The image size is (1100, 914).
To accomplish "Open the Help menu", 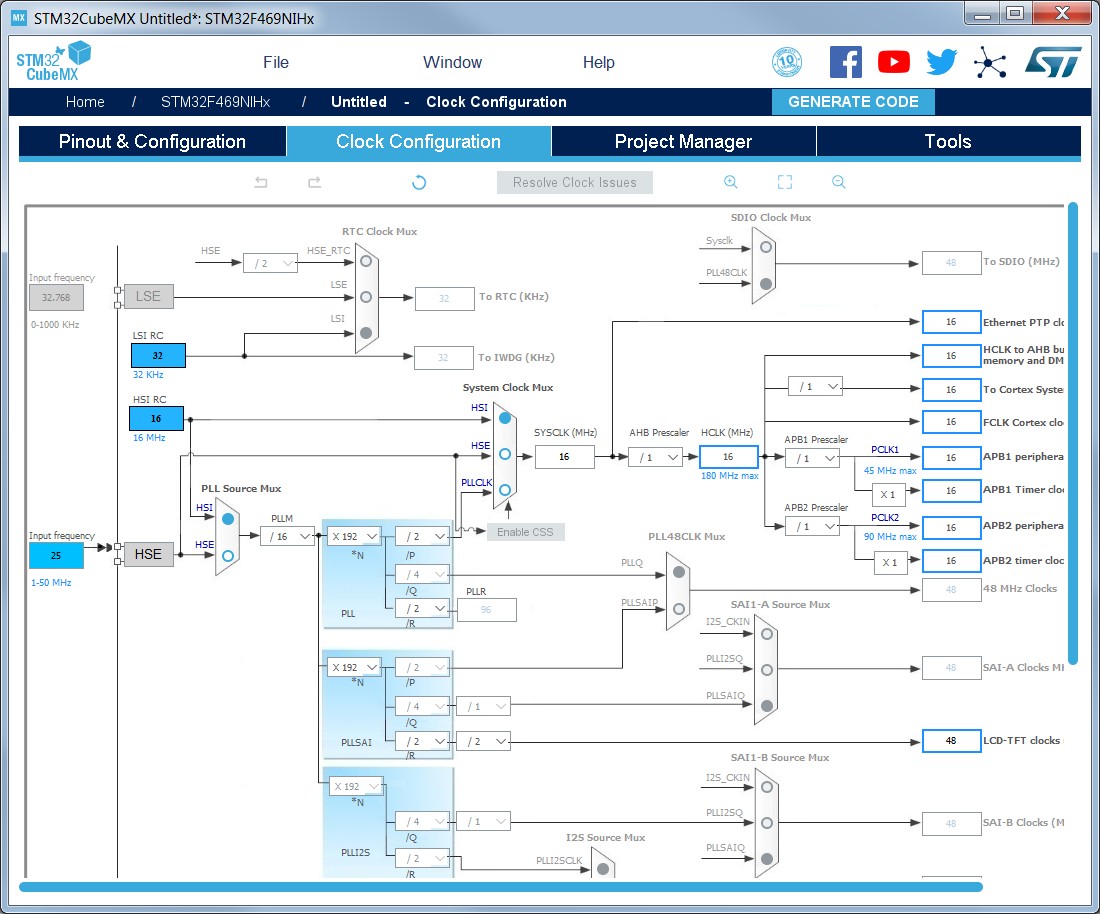I will coord(598,62).
